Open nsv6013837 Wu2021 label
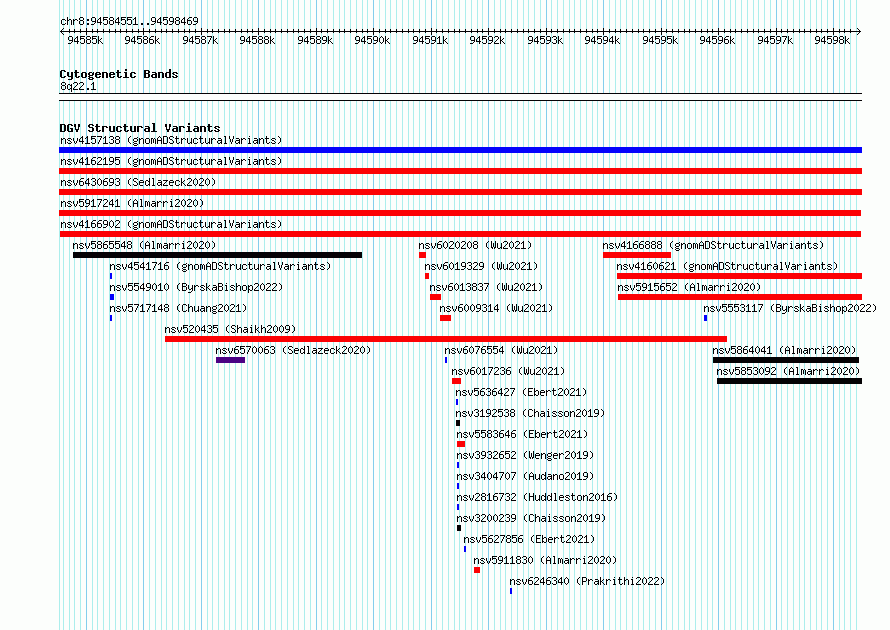Image resolution: width=890 pixels, height=630 pixels. 486,287
